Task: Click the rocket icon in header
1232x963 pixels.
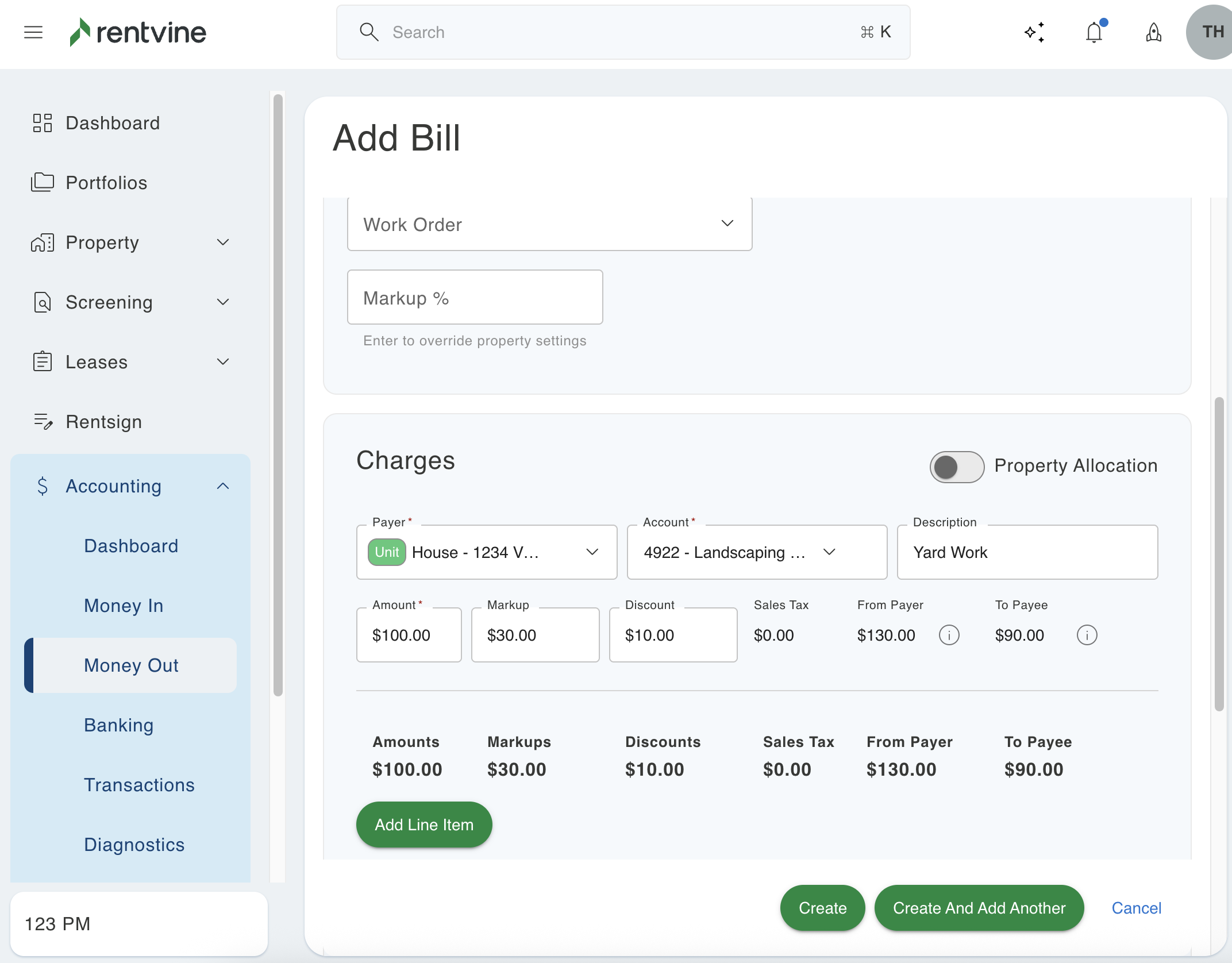Action: (1153, 32)
